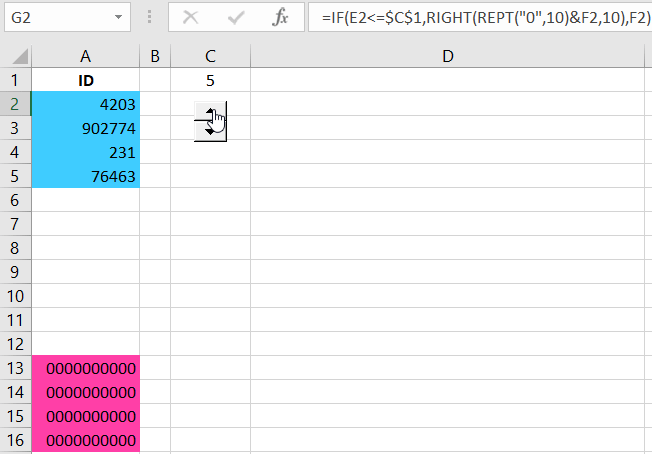652x454 pixels.
Task: Select row 2 header
Action: 15,104
